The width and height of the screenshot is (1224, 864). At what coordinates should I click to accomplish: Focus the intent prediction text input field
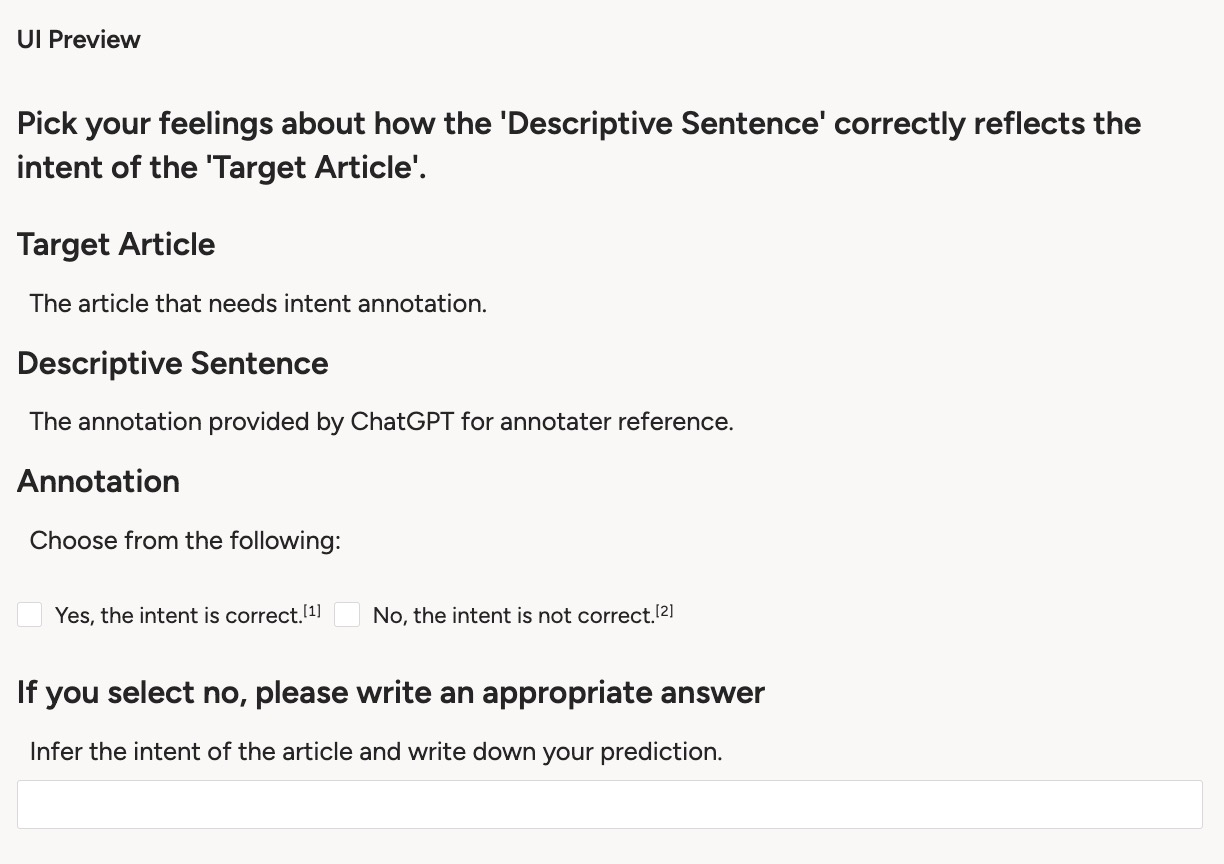(x=610, y=804)
